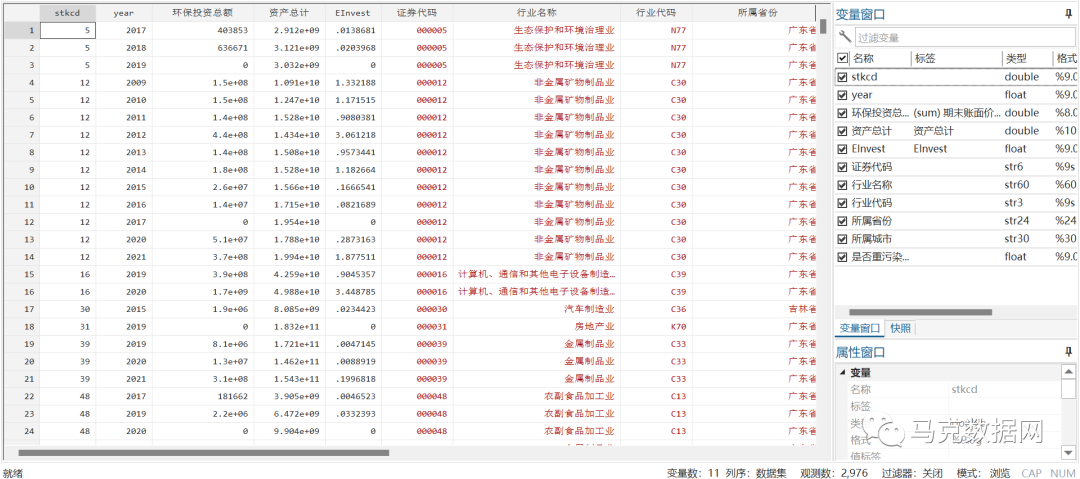The image size is (1080, 479).
Task: Click the 汽车制造业 industry cell
Action: click(536, 309)
